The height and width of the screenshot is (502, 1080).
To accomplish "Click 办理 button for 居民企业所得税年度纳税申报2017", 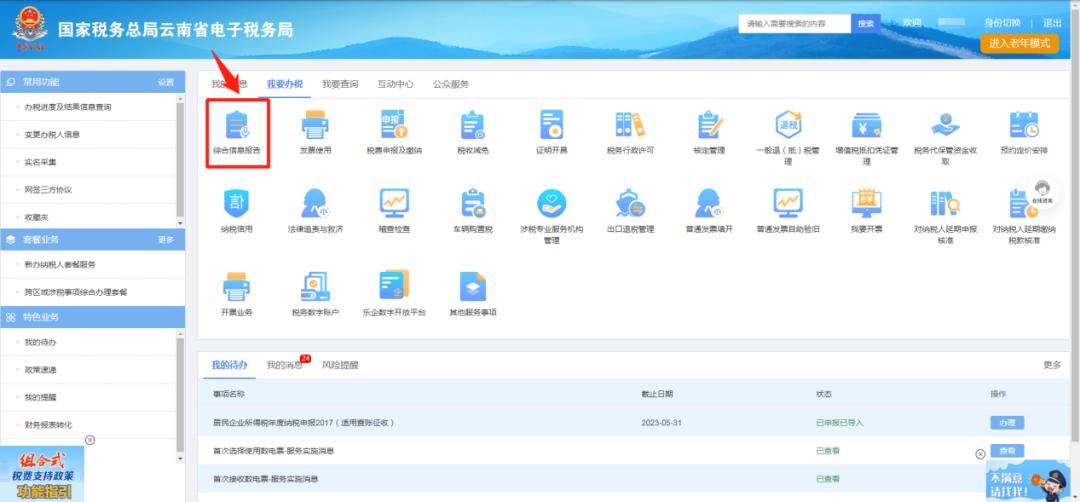I will point(1007,423).
